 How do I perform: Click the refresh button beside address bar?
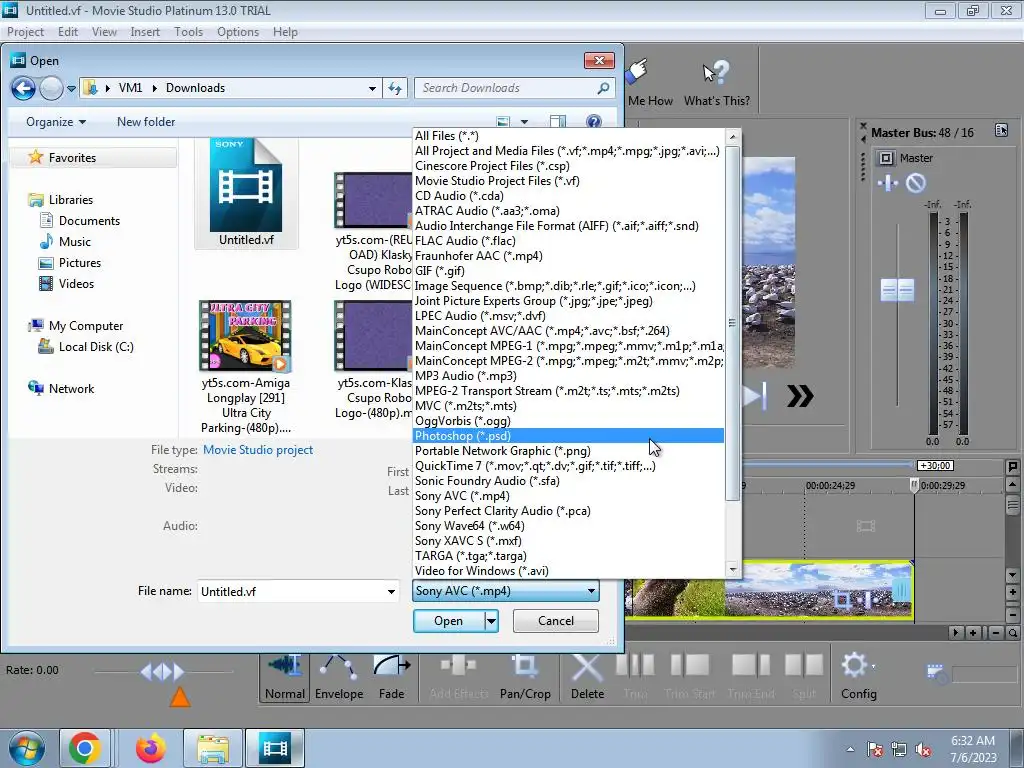pos(395,88)
